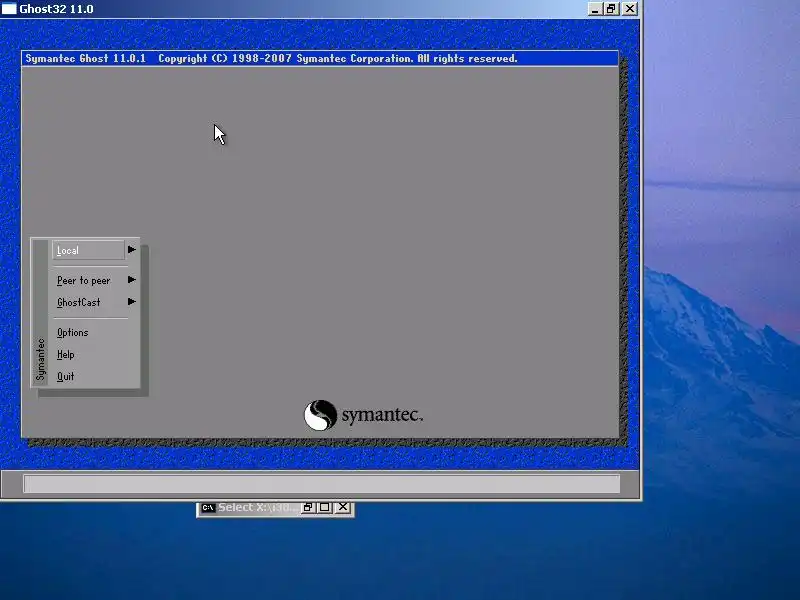Viewport: 800px width, 600px height.
Task: Close the Select X: console window
Action: (x=343, y=507)
